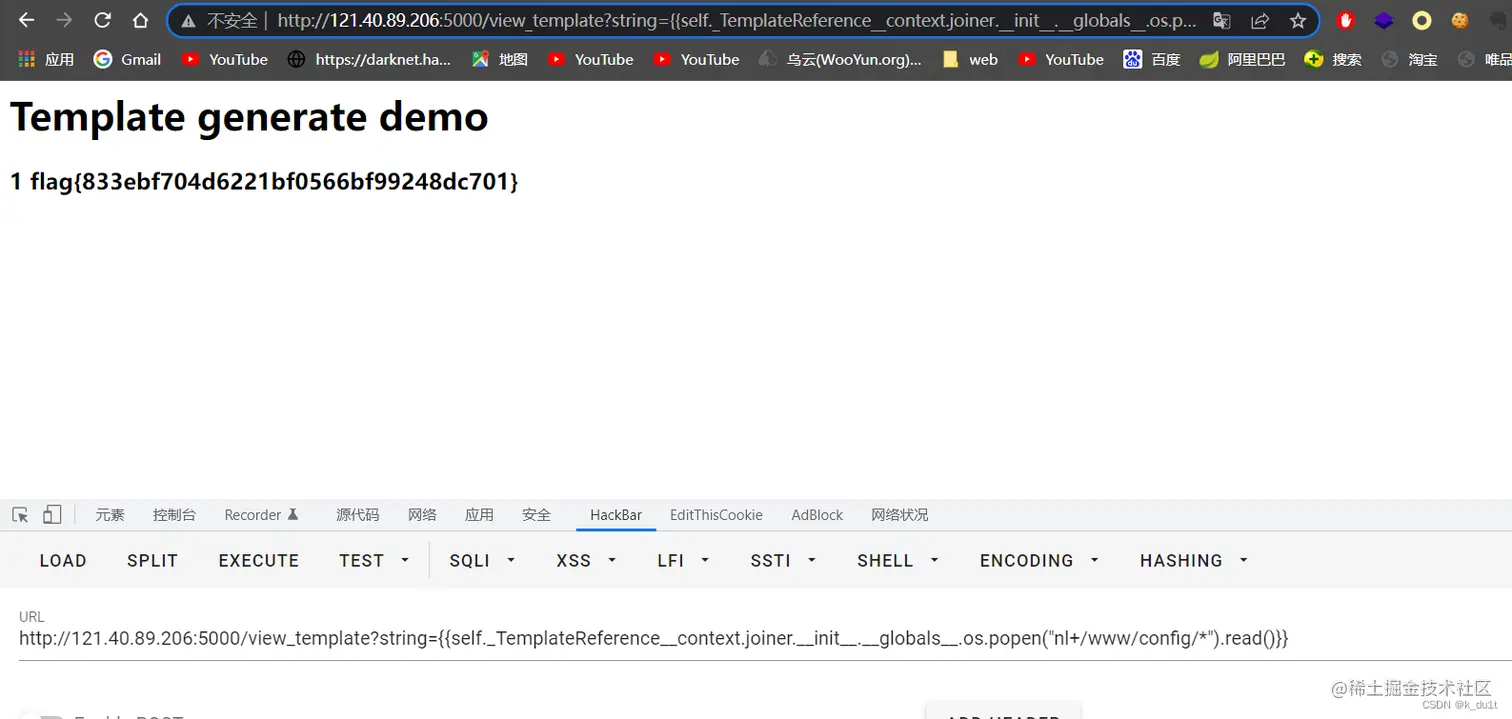
Task: Open the 阿里巴巴 bookmark
Action: click(1243, 59)
